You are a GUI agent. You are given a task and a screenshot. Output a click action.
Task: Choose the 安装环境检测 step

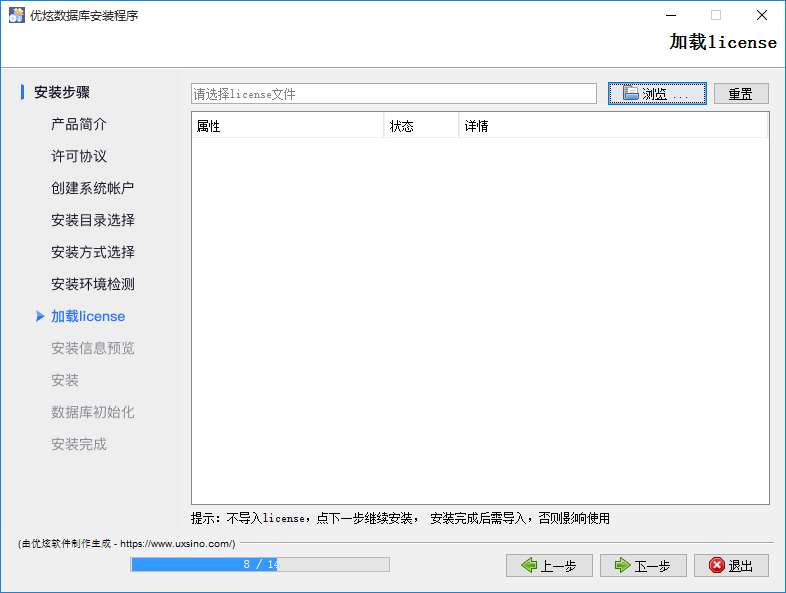[x=92, y=284]
